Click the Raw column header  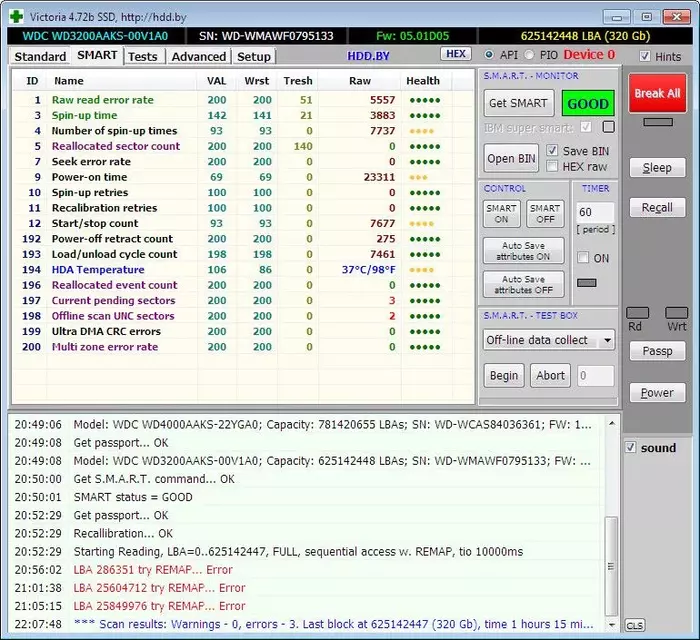coord(360,81)
